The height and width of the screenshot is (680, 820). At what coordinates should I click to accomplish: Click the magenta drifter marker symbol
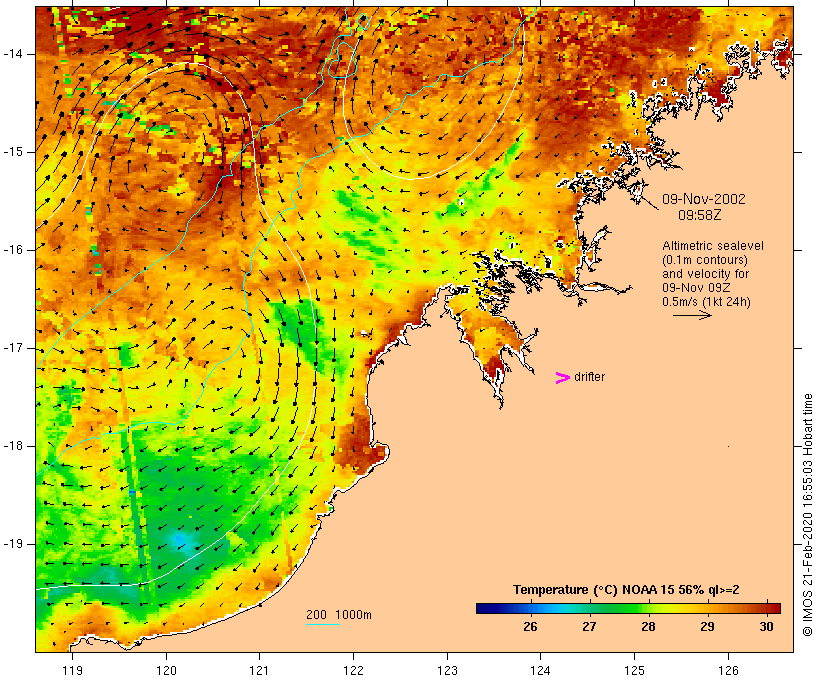562,378
